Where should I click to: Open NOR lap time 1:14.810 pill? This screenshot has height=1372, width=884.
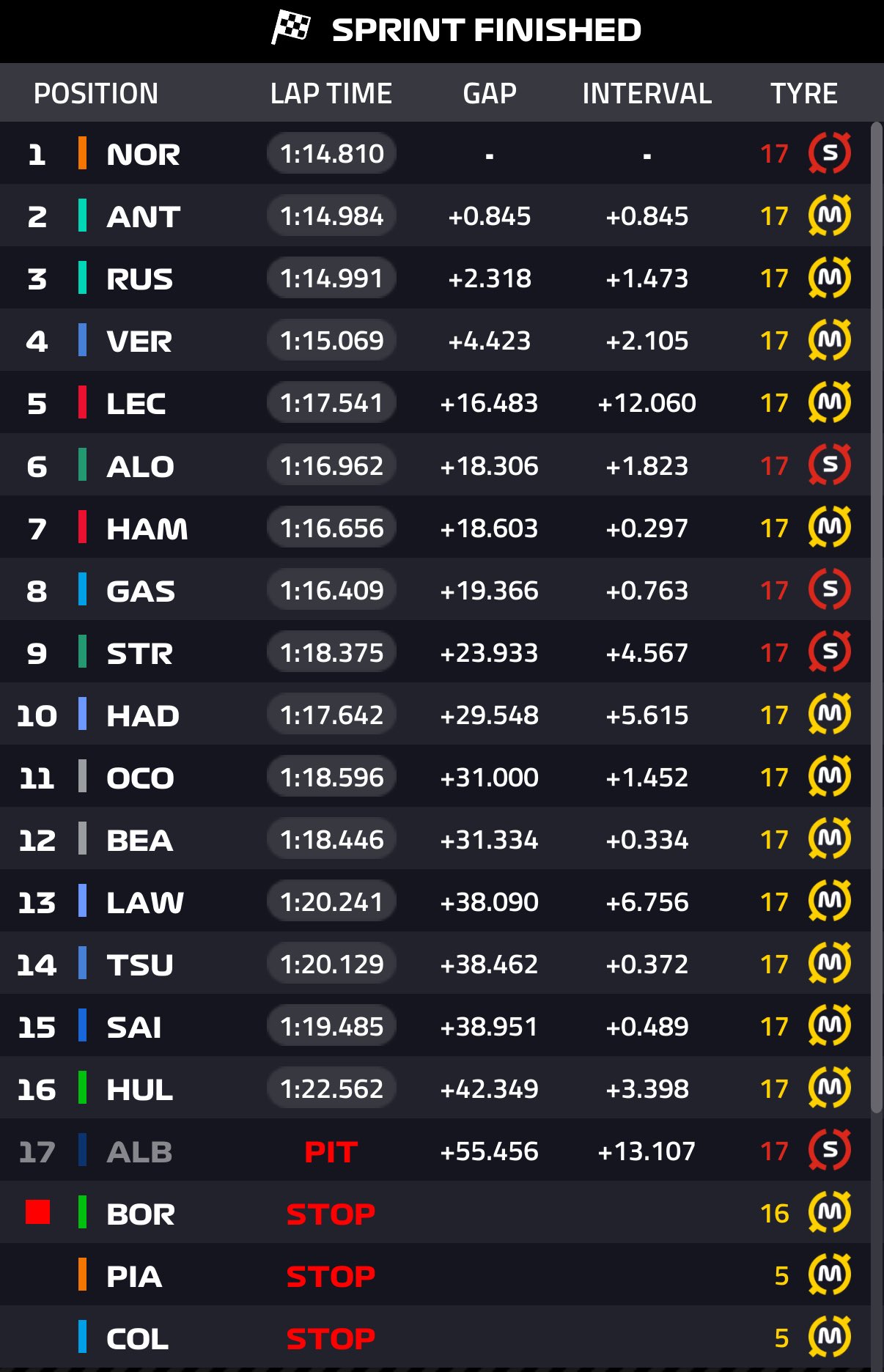point(331,154)
